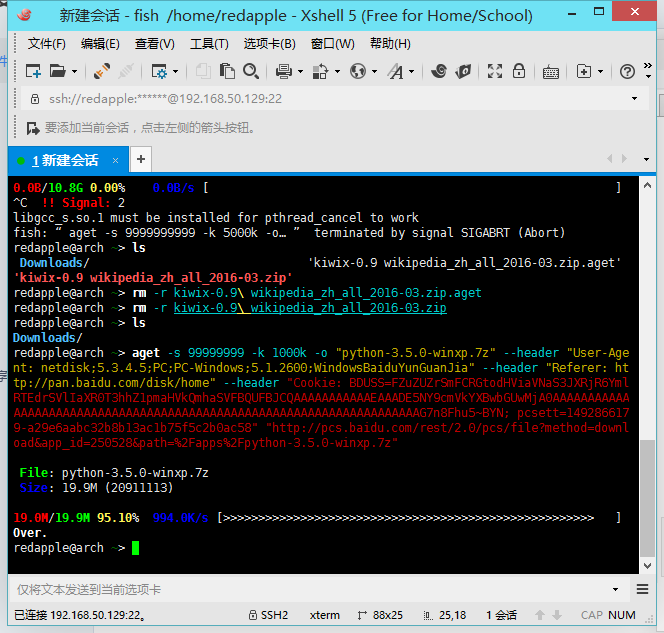Click the New Session toolbar icon
This screenshot has width=664, height=633.
(33, 71)
